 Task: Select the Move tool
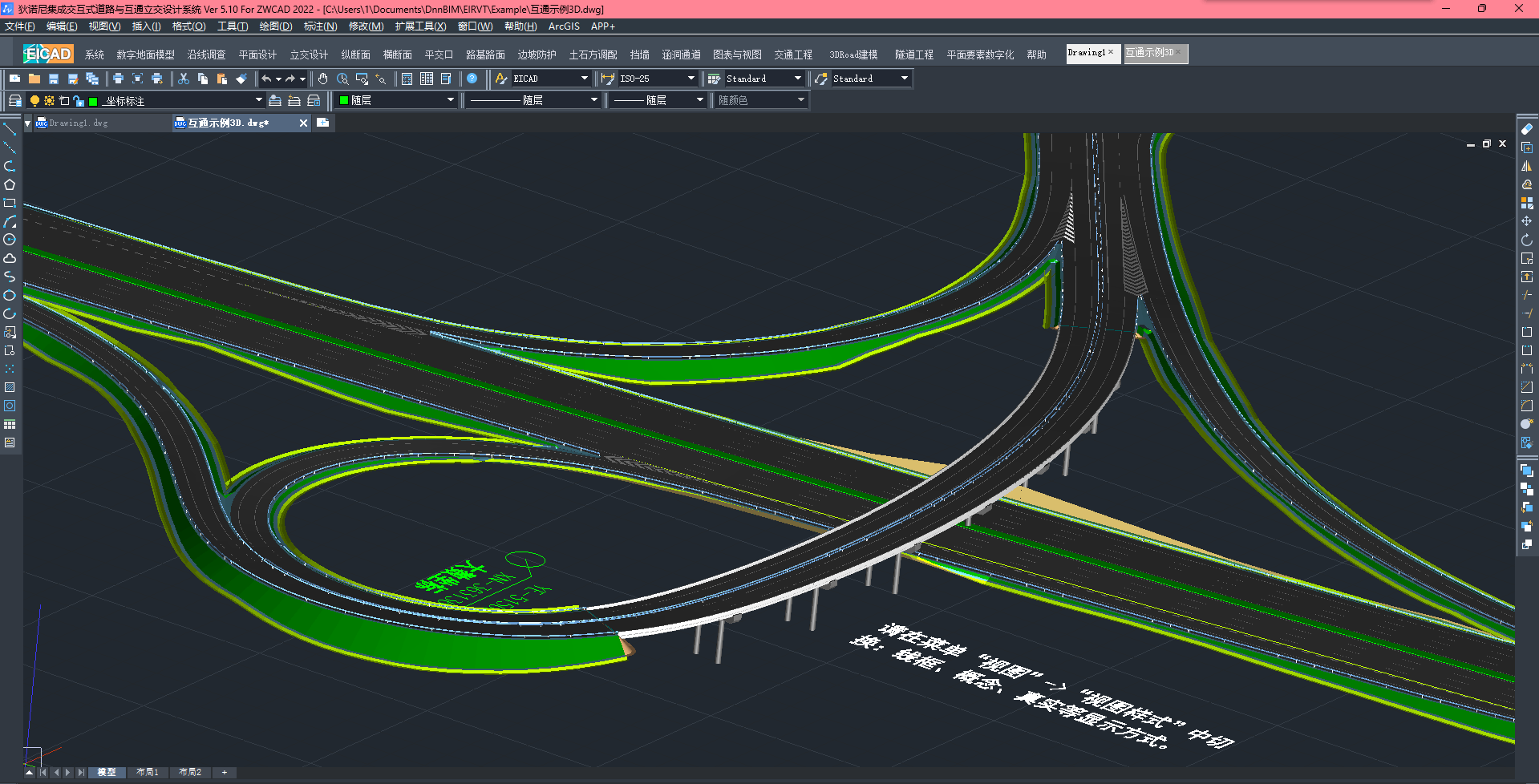pyautogui.click(x=1526, y=221)
